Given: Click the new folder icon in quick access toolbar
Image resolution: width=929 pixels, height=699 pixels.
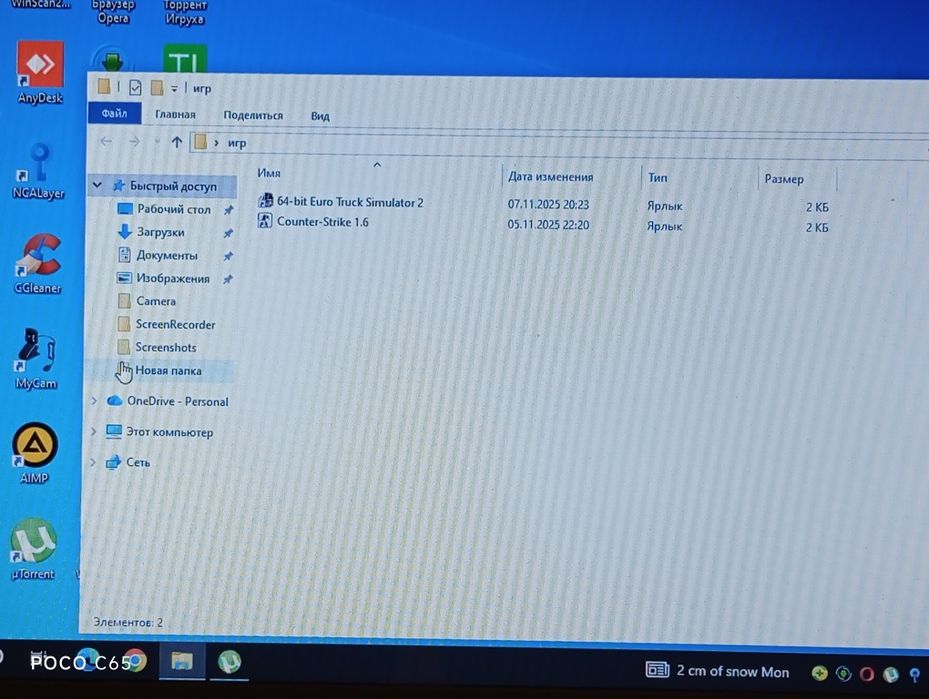Looking at the screenshot, I should 156,88.
